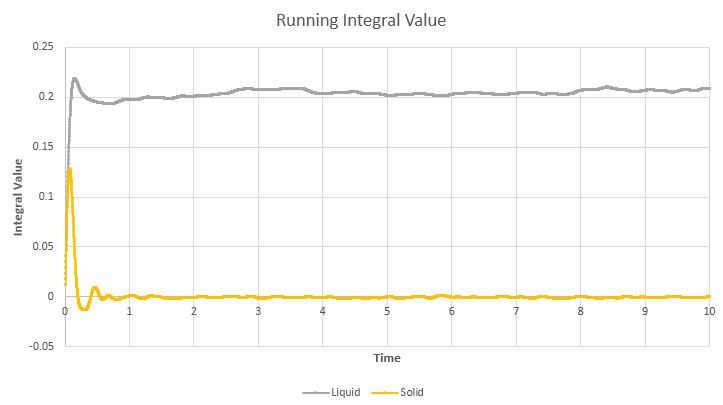This screenshot has width=723, height=405.
Task: Select the -0.05 vertical axis label
Action: pyautogui.click(x=40, y=346)
